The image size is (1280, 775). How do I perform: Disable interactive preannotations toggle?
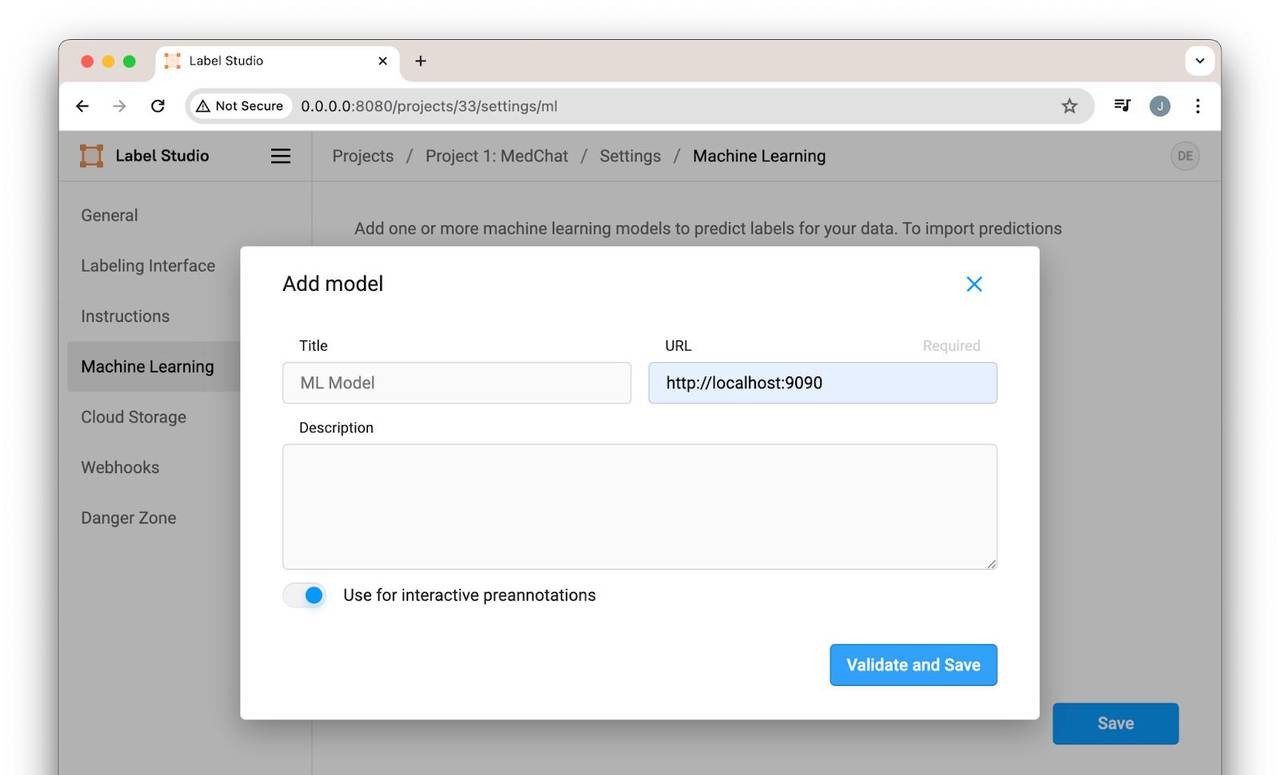(305, 595)
